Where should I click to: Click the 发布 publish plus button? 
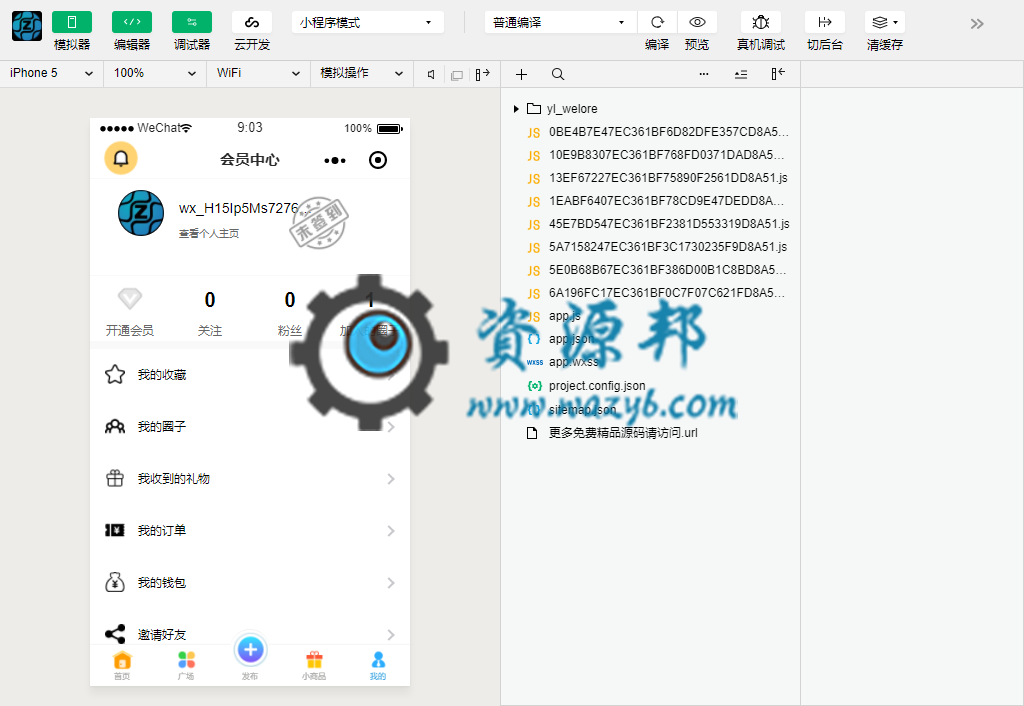click(250, 650)
